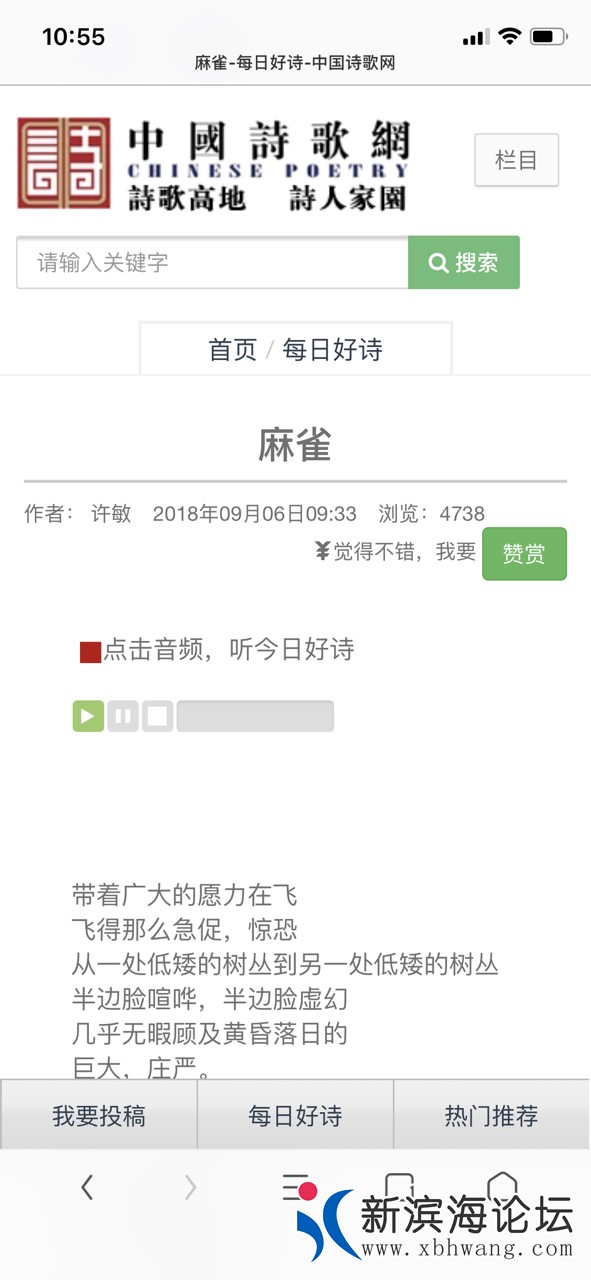Tap the browser forward arrow
The image size is (591, 1280).
pos(190,1187)
